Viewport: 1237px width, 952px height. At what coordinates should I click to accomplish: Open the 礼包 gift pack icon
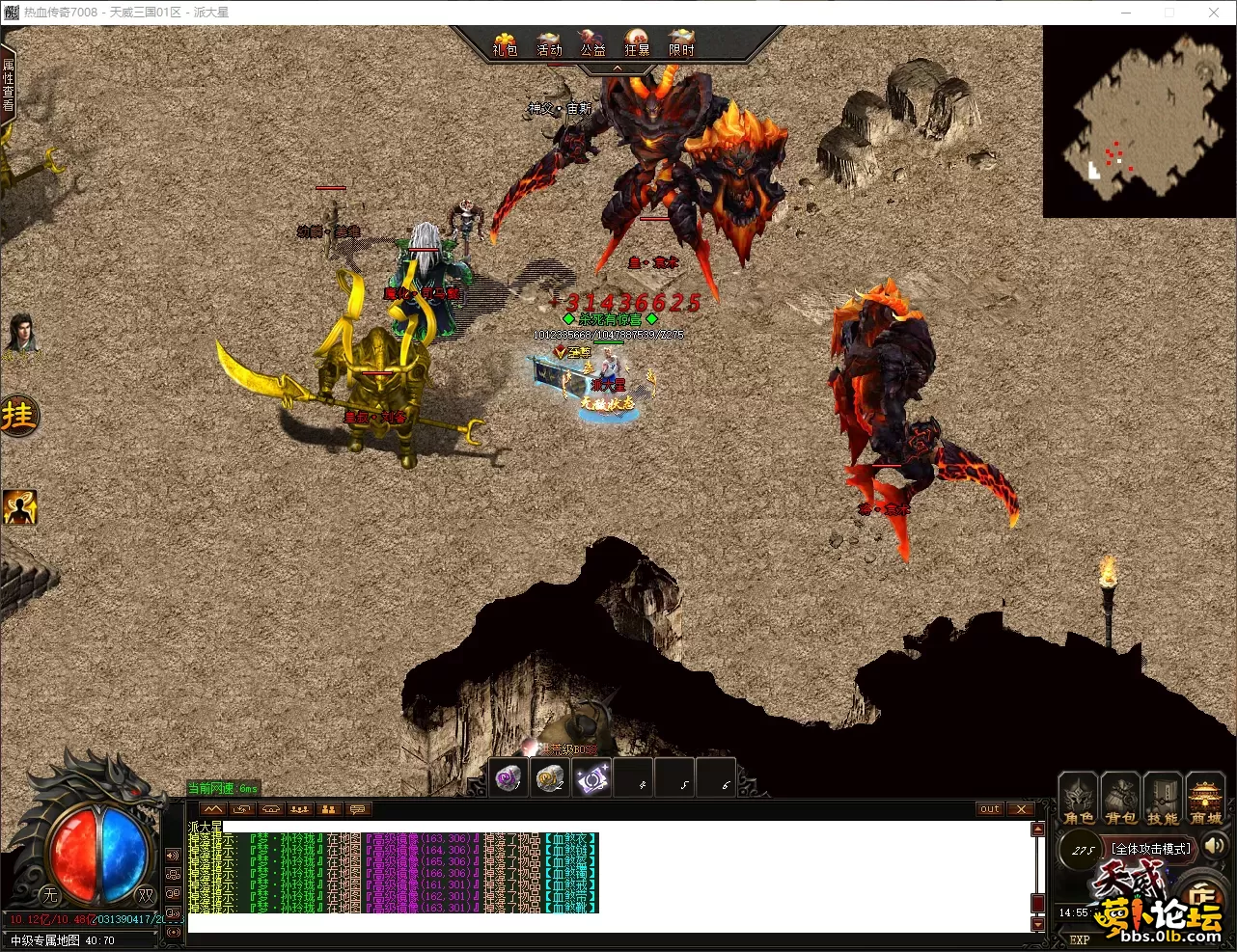[x=505, y=43]
